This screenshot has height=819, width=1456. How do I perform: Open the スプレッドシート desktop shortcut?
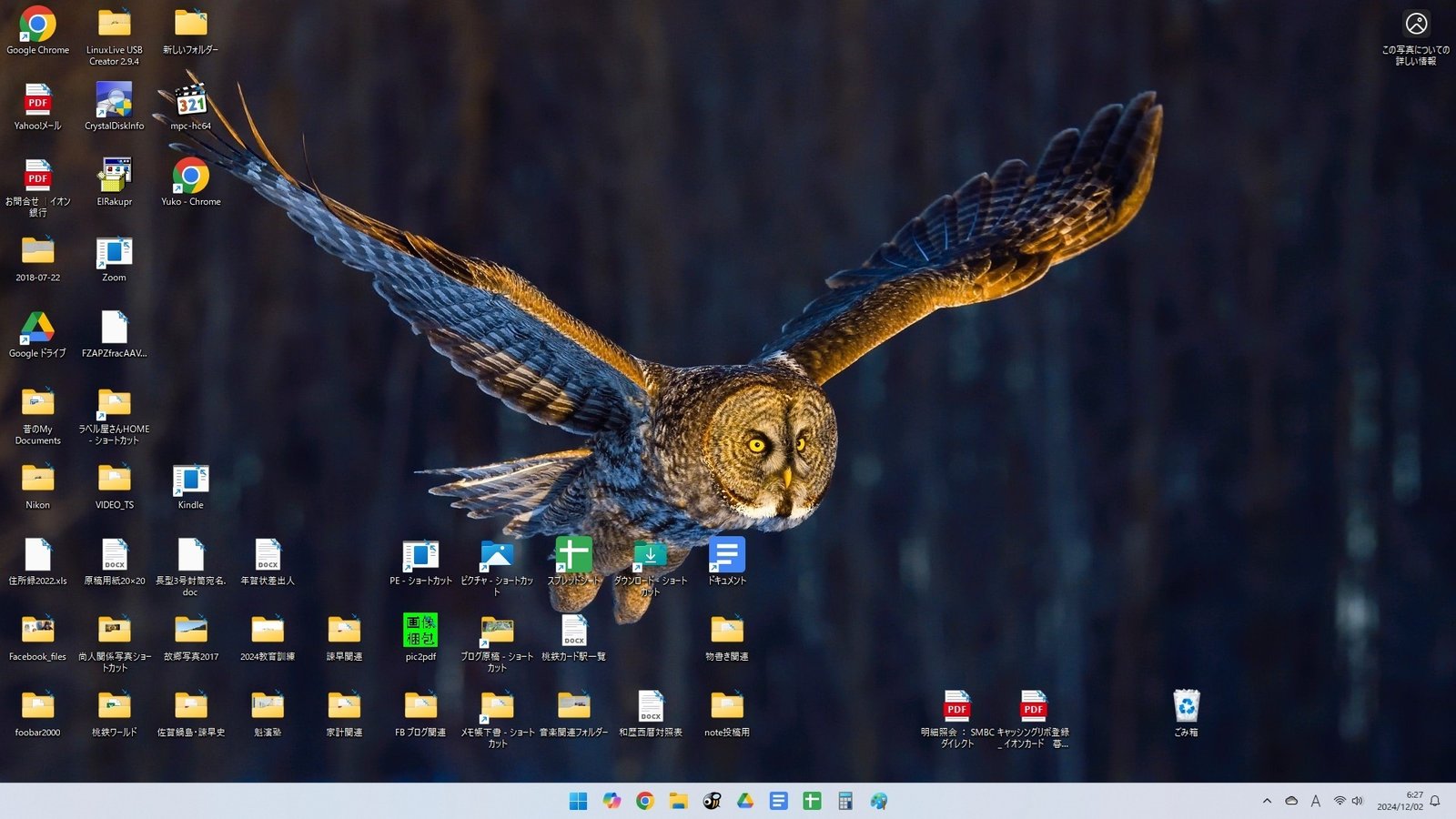pos(573,562)
